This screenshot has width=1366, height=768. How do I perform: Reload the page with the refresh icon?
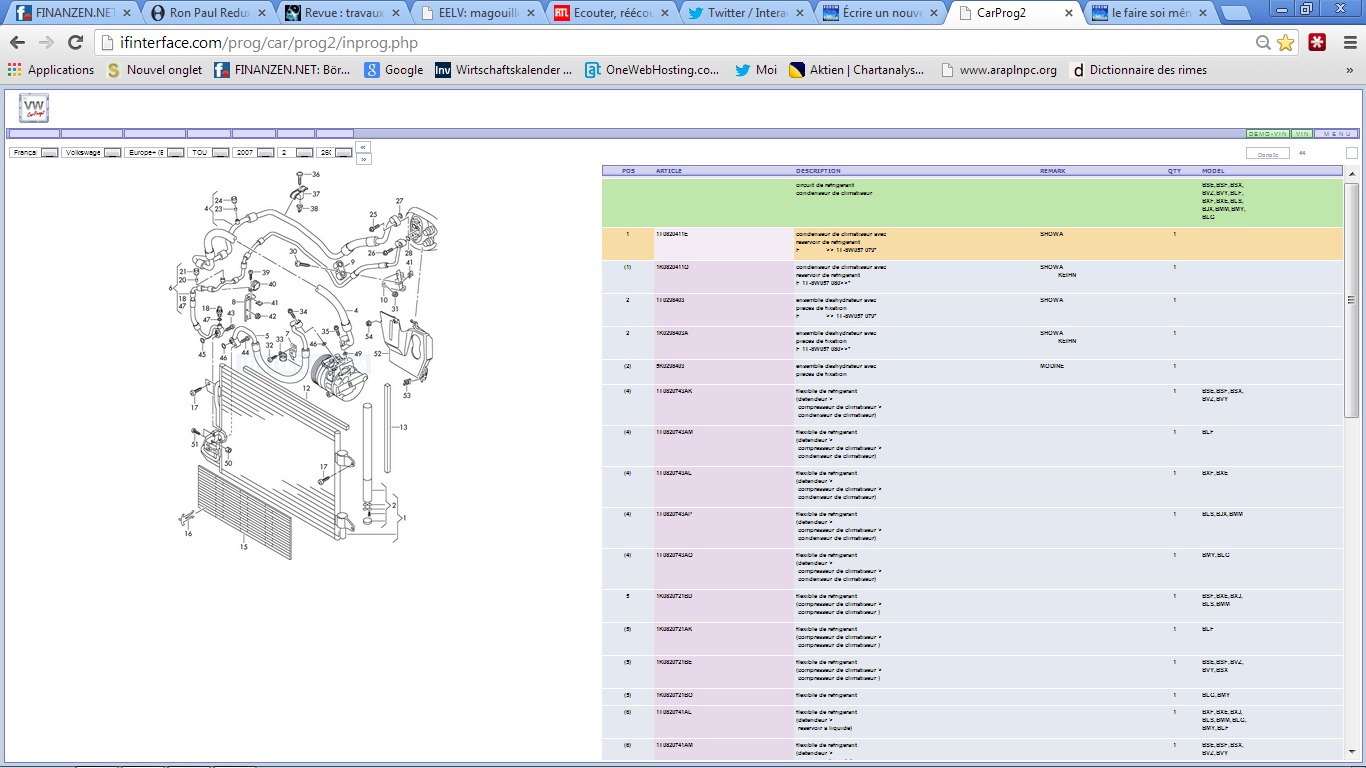point(75,43)
